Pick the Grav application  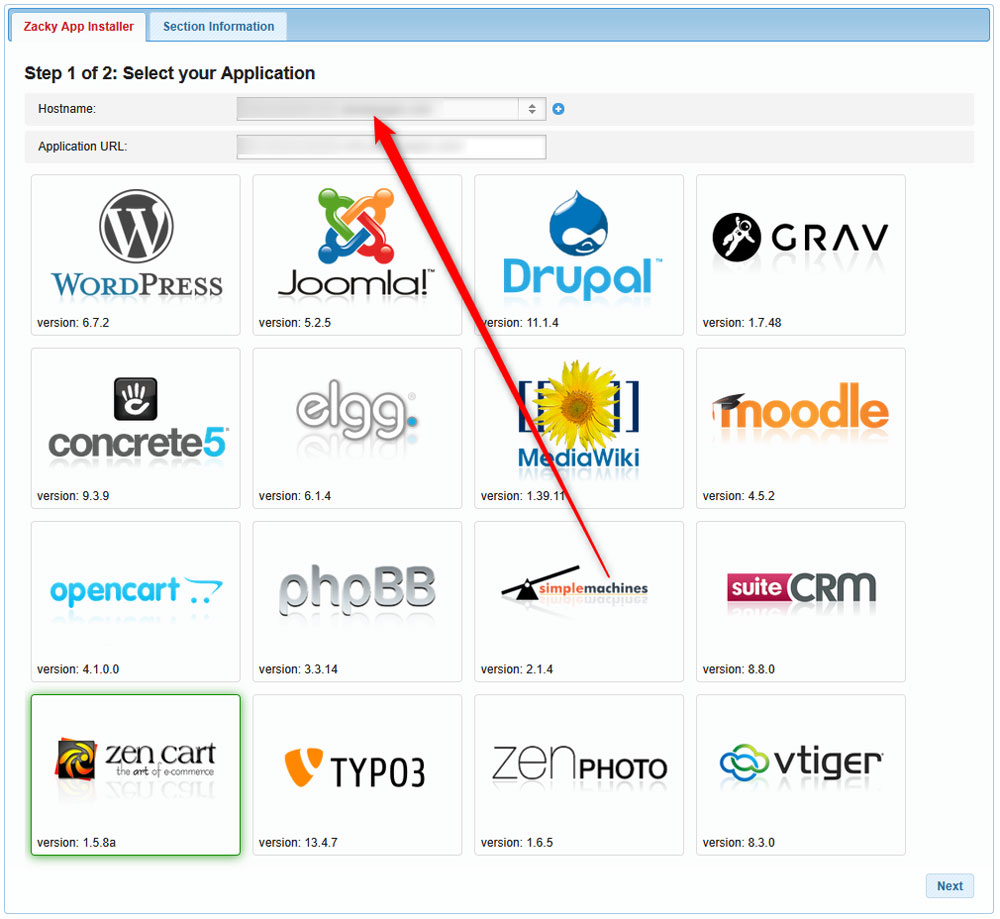(x=800, y=250)
